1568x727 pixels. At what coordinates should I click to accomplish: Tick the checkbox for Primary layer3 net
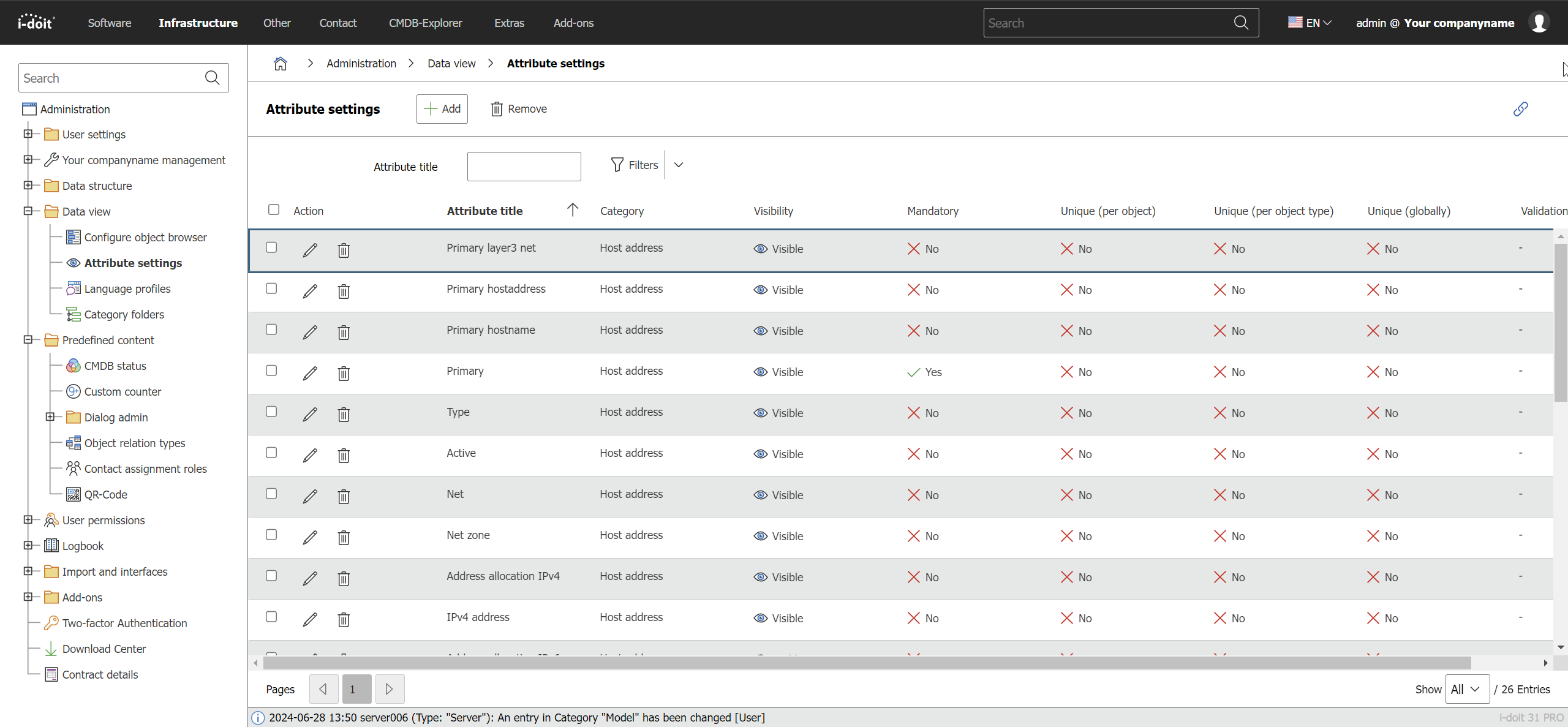pos(271,247)
